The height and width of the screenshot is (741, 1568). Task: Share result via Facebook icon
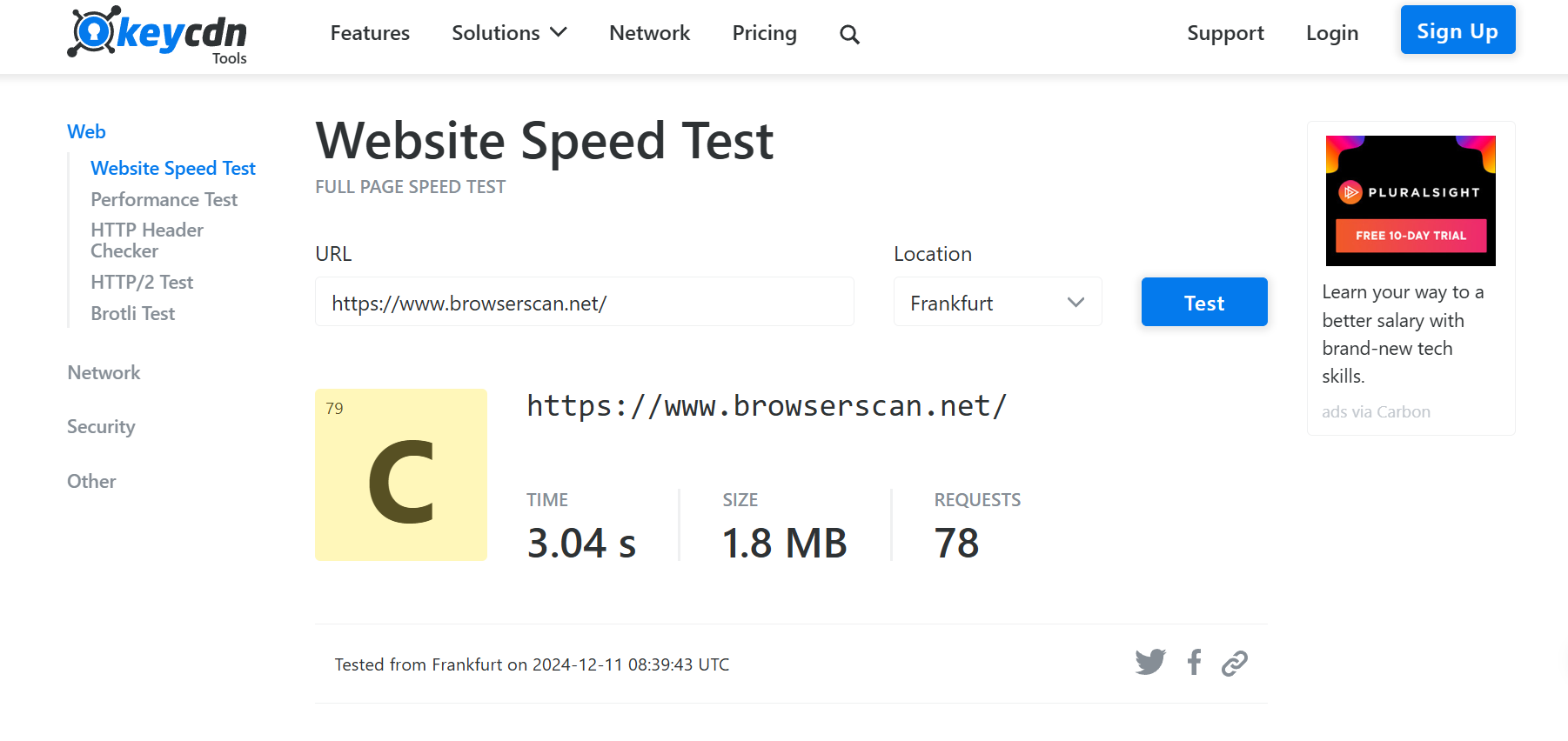[1195, 663]
